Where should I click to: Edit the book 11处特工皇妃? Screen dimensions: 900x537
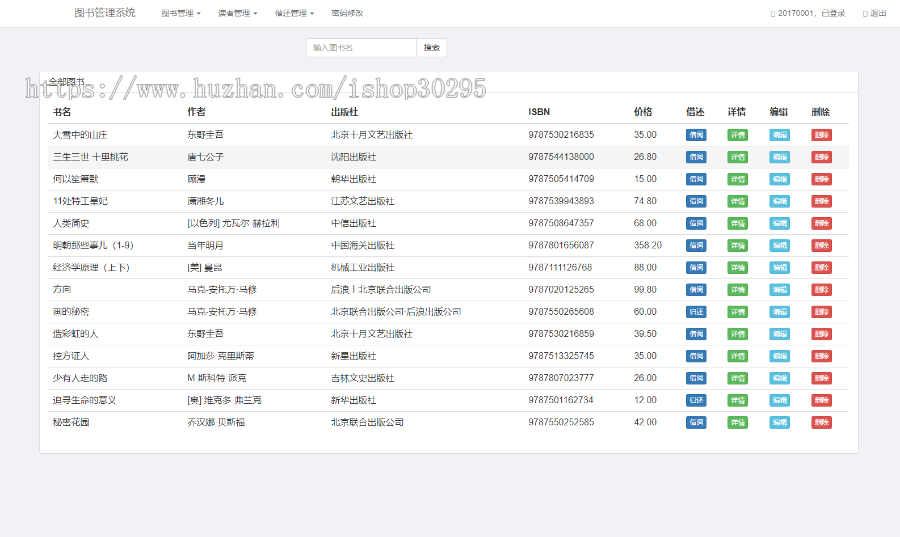779,201
